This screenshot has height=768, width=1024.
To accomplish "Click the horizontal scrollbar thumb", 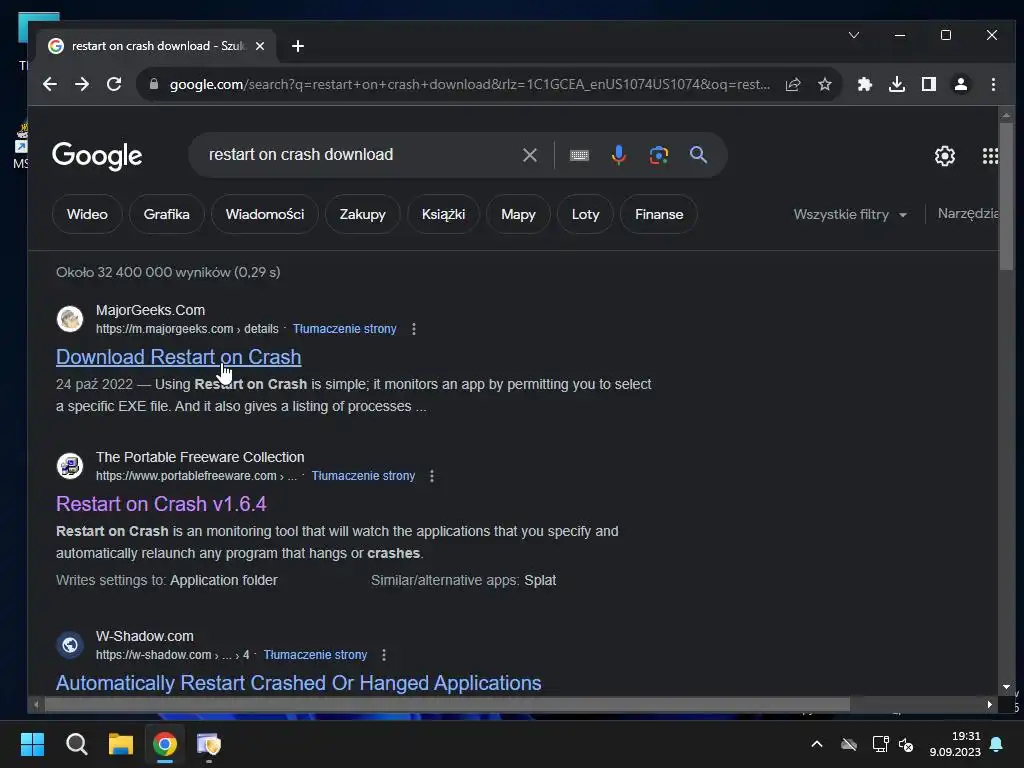I will (447, 705).
